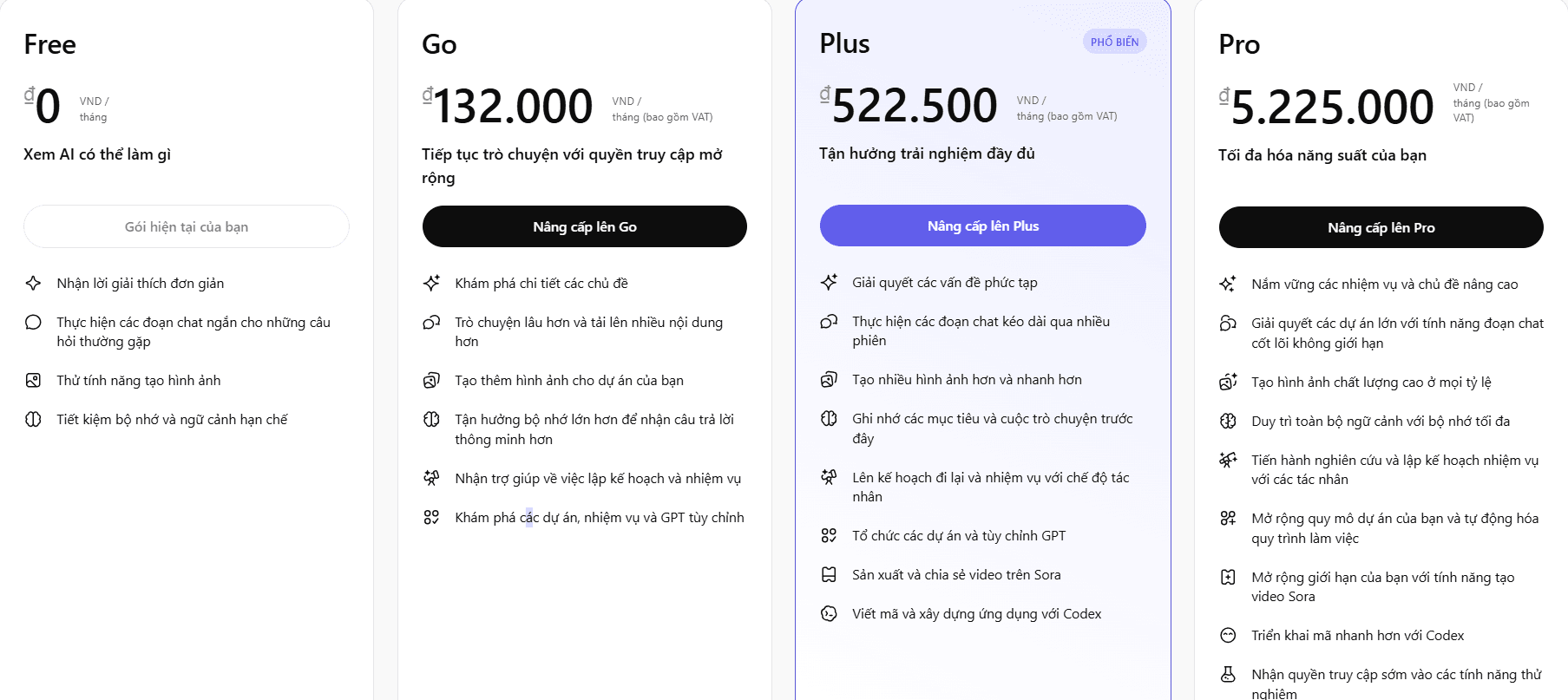Click 'Nâng cấp lên Plus'
1568x700 pixels.
982,225
